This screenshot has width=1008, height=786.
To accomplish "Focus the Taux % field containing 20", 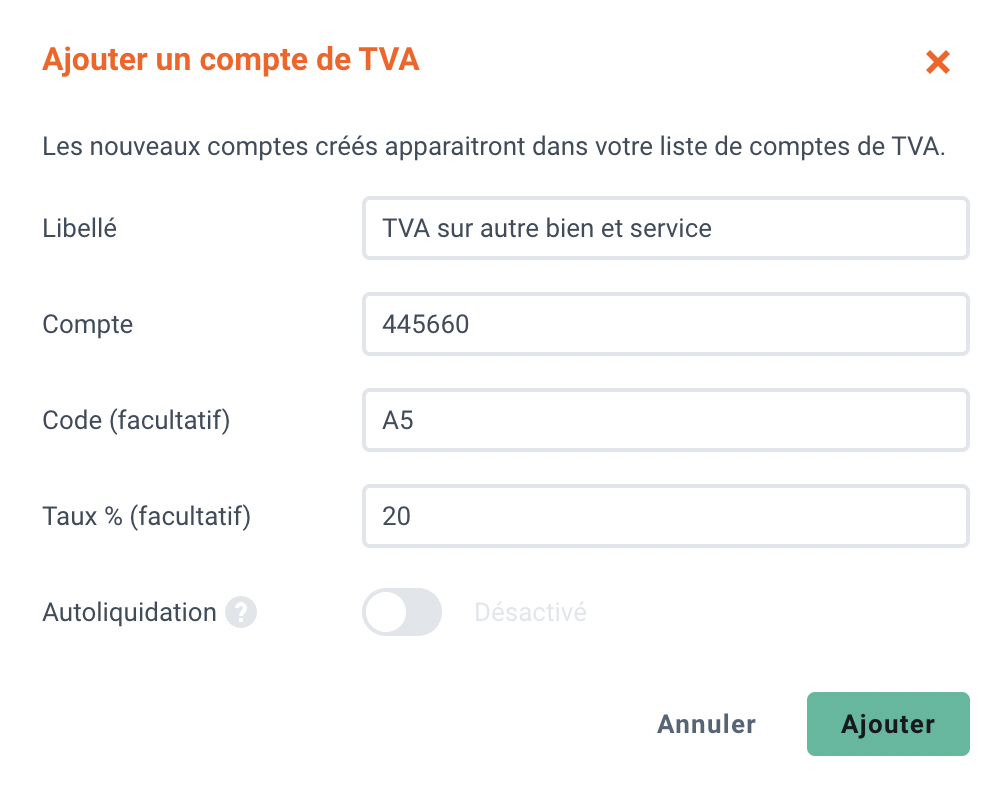I will pyautogui.click(x=665, y=516).
